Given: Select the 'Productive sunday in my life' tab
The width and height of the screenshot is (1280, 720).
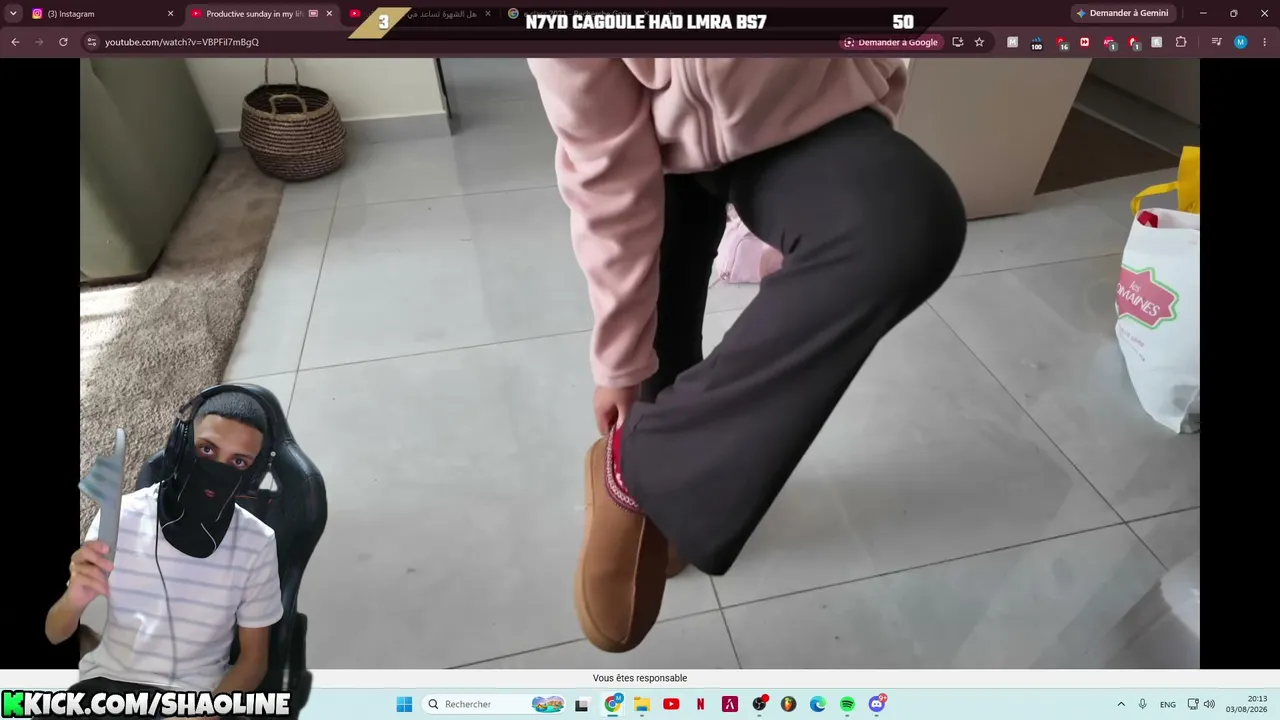Looking at the screenshot, I should click(262, 14).
